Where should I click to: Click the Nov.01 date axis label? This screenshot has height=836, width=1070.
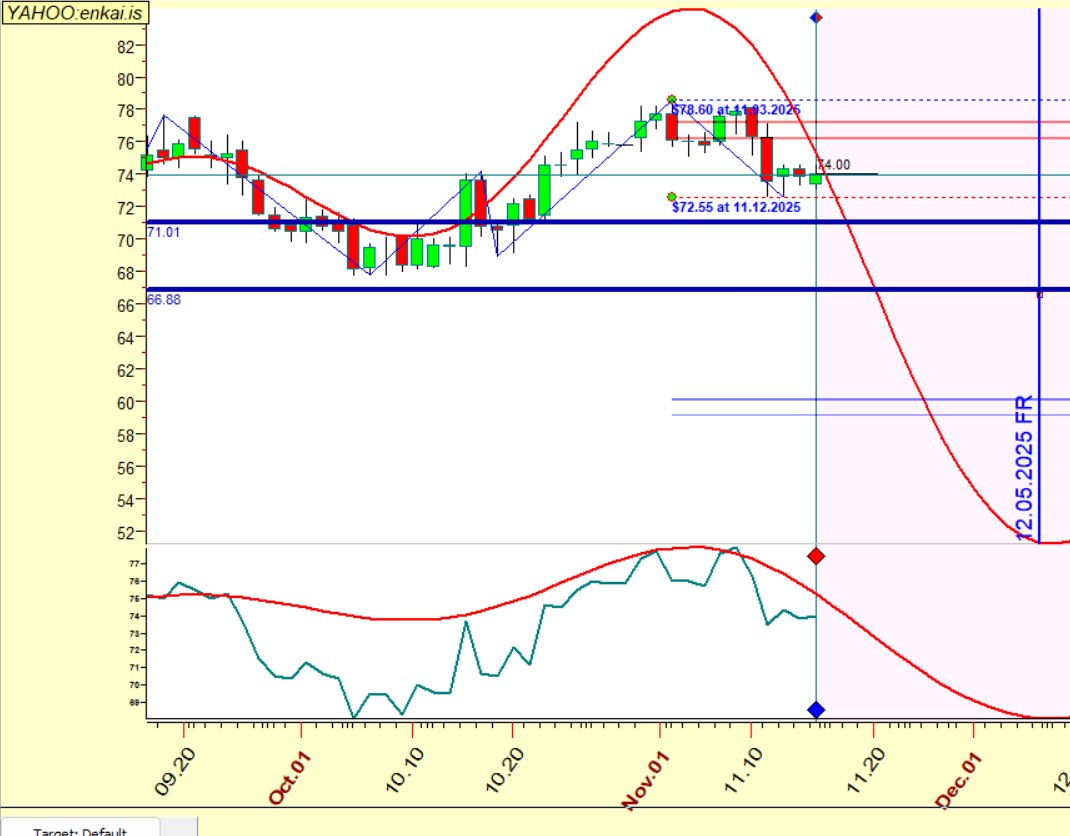pos(646,781)
